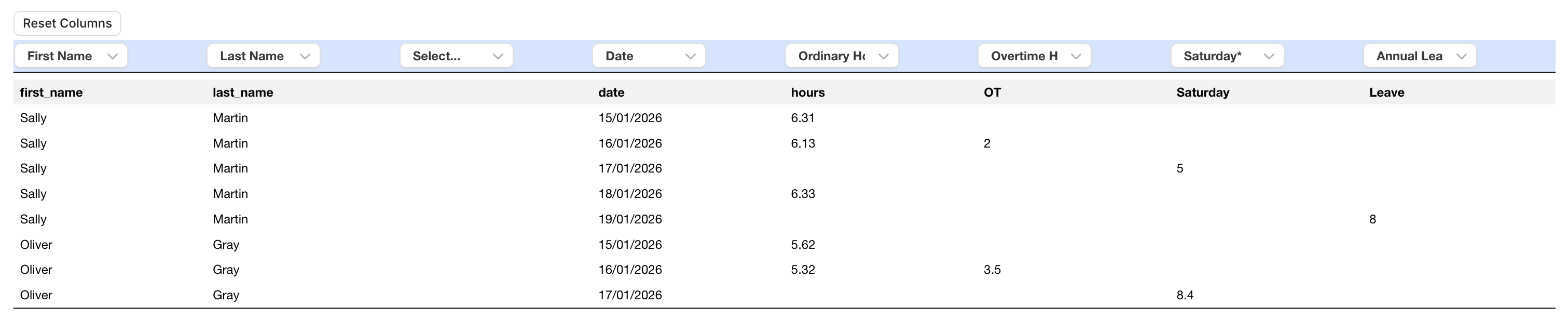Expand the Overtime Hours column dropdown
This screenshot has height=318, width=1568.
click(1034, 56)
